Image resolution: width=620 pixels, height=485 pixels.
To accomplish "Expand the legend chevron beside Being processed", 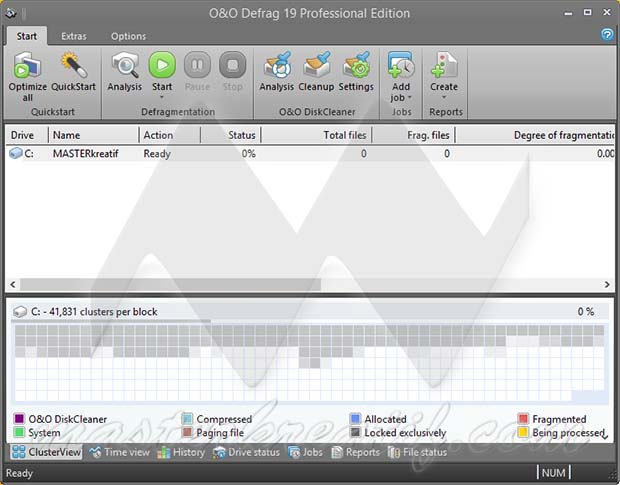I will tap(605, 436).
